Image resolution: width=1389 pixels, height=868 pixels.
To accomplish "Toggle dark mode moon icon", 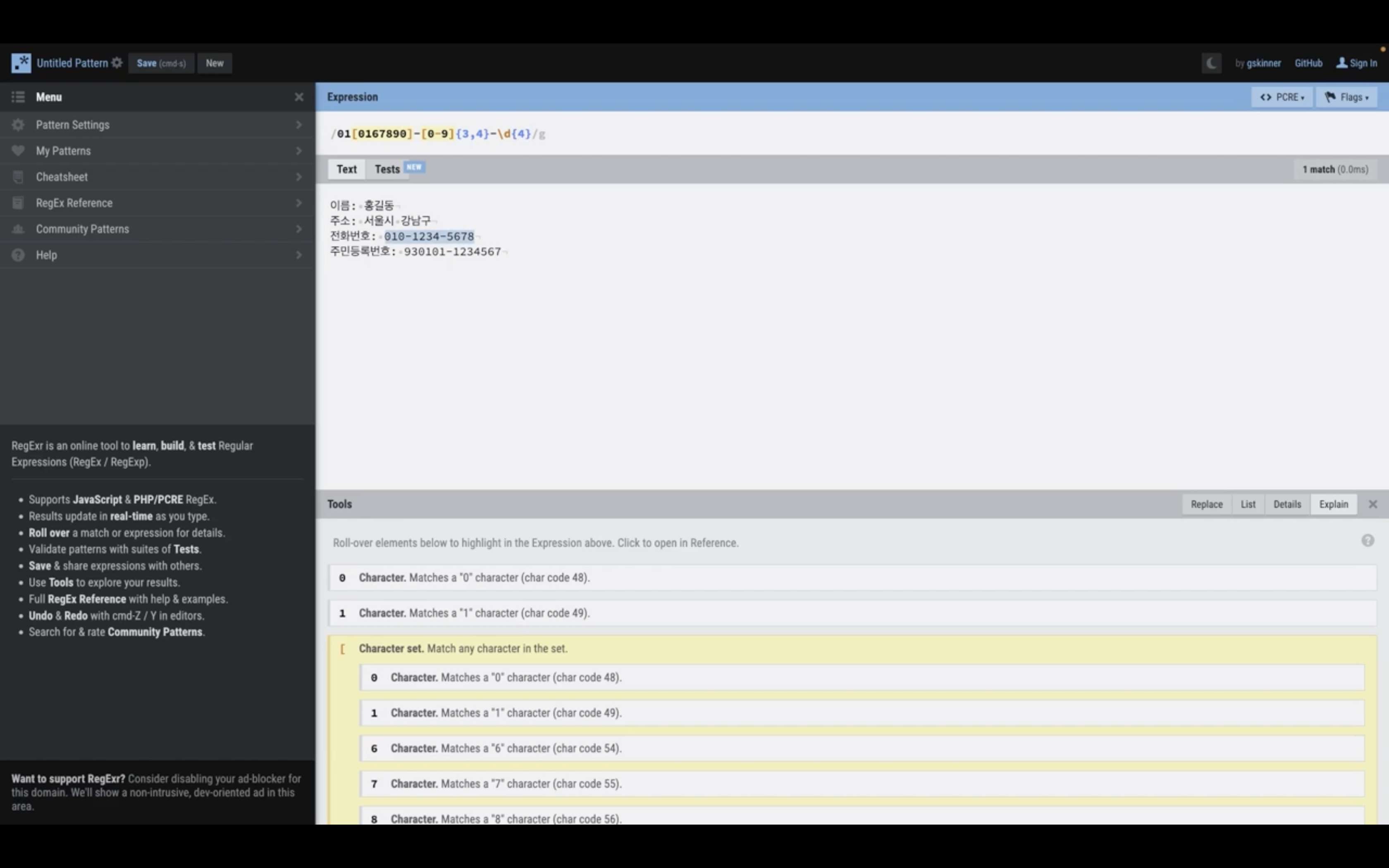I will click(1211, 63).
